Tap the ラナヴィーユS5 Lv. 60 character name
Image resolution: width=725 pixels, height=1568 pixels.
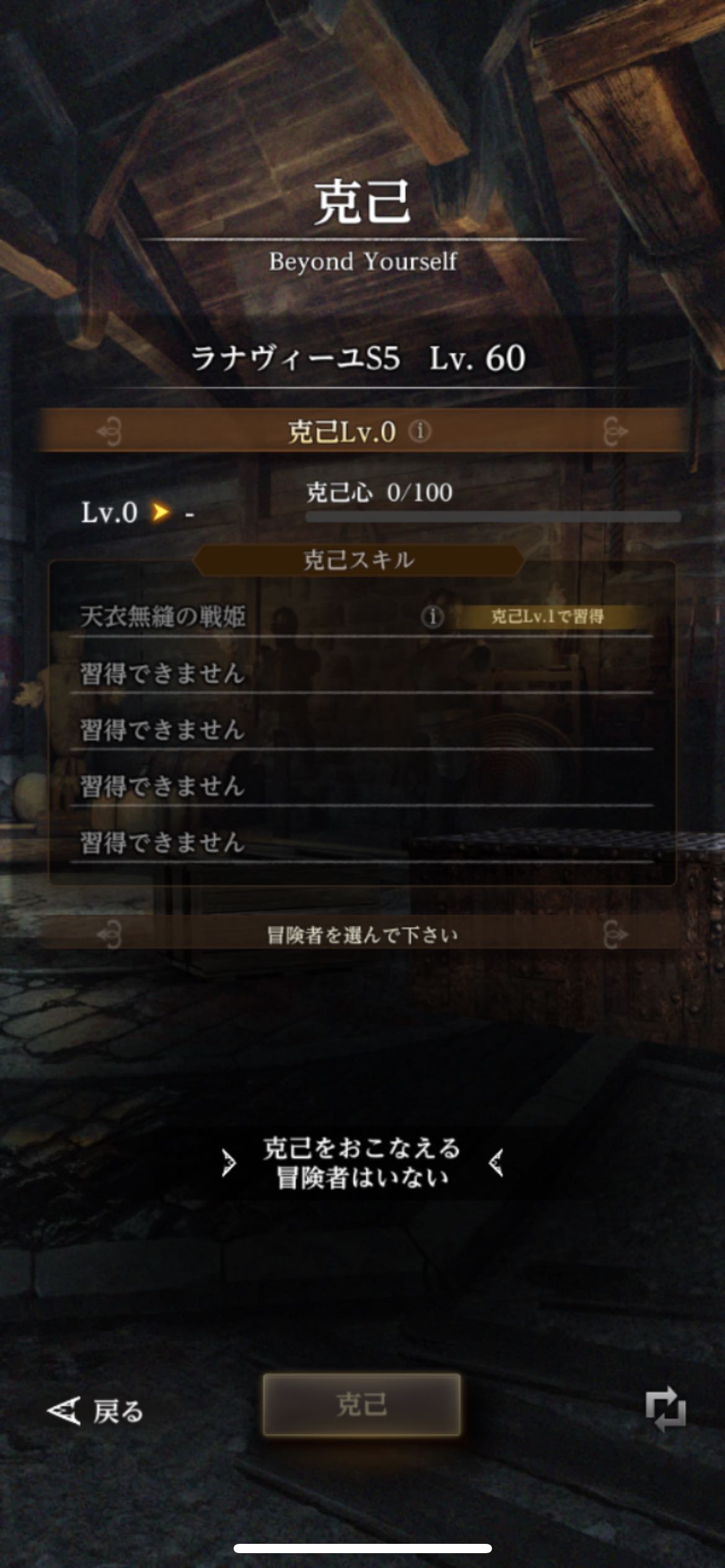(x=358, y=358)
